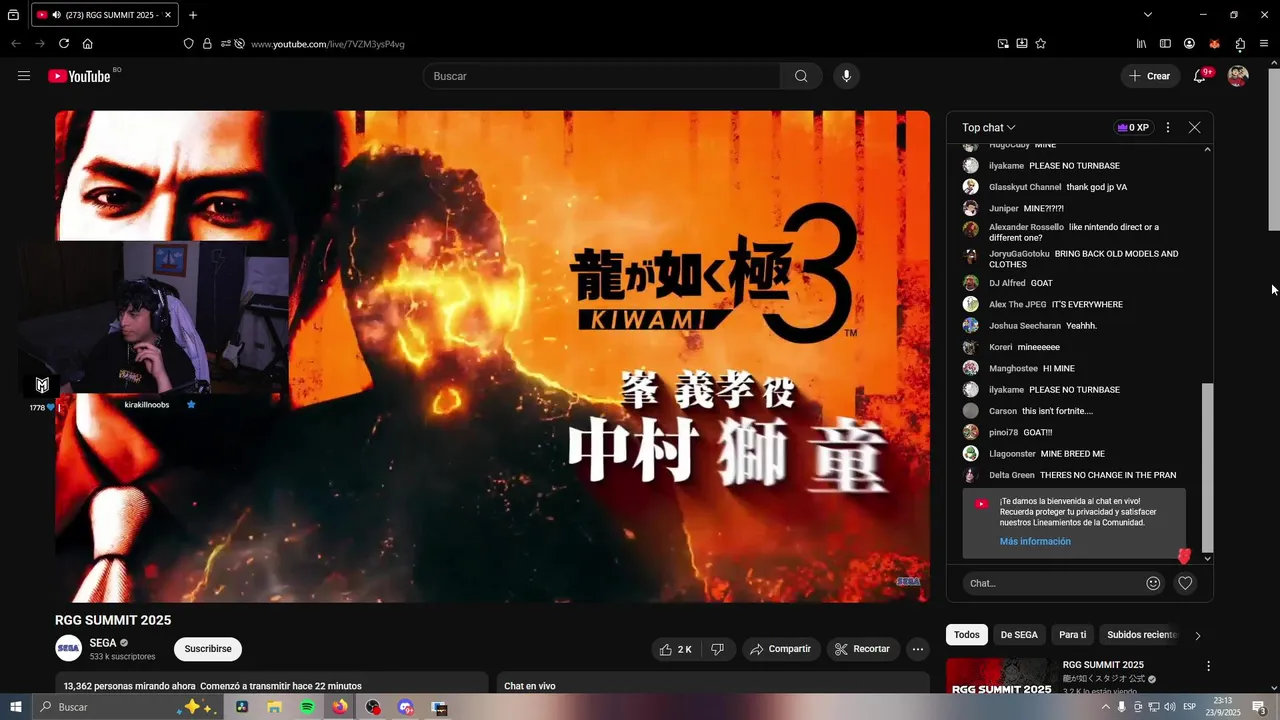Open Spotify from the taskbar
The width and height of the screenshot is (1280, 720).
click(x=307, y=707)
